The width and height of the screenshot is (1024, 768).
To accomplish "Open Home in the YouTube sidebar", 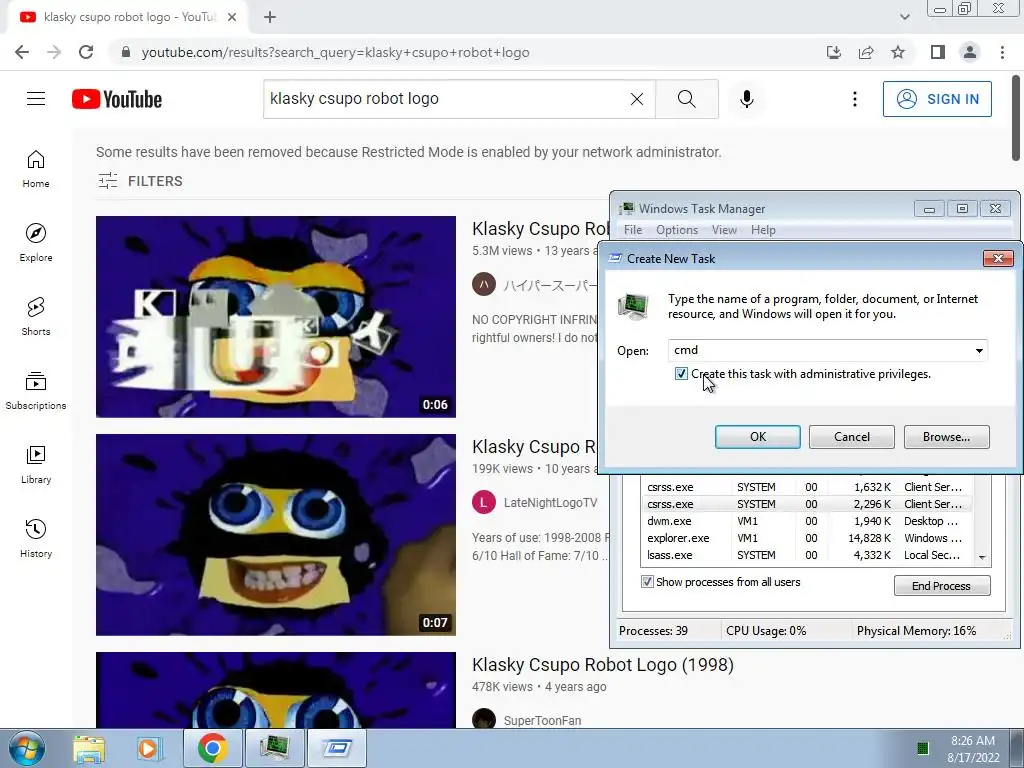I will [x=36, y=169].
